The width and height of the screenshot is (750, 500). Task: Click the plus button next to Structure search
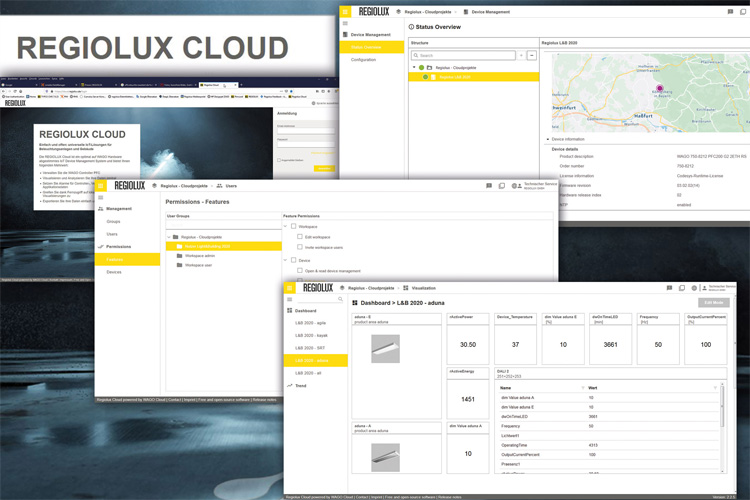point(521,56)
